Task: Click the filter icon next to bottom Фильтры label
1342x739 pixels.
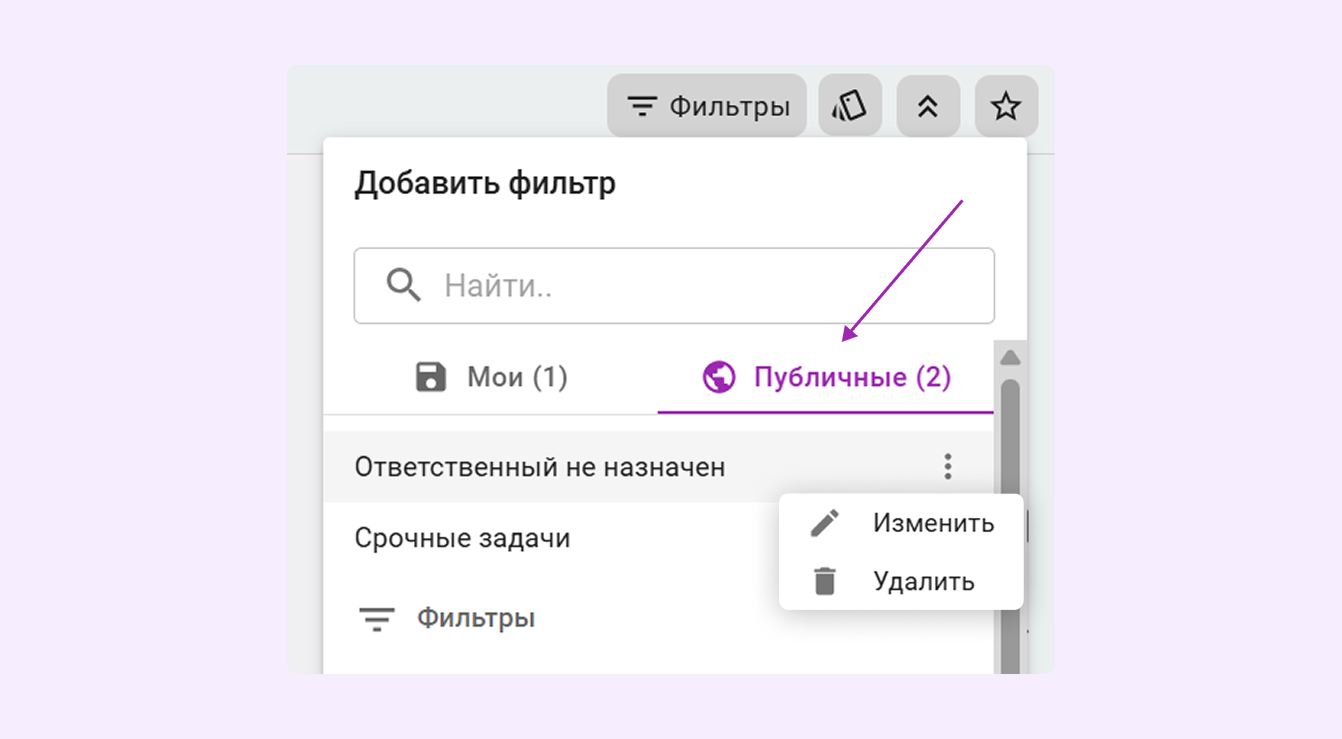Action: pyautogui.click(x=377, y=617)
